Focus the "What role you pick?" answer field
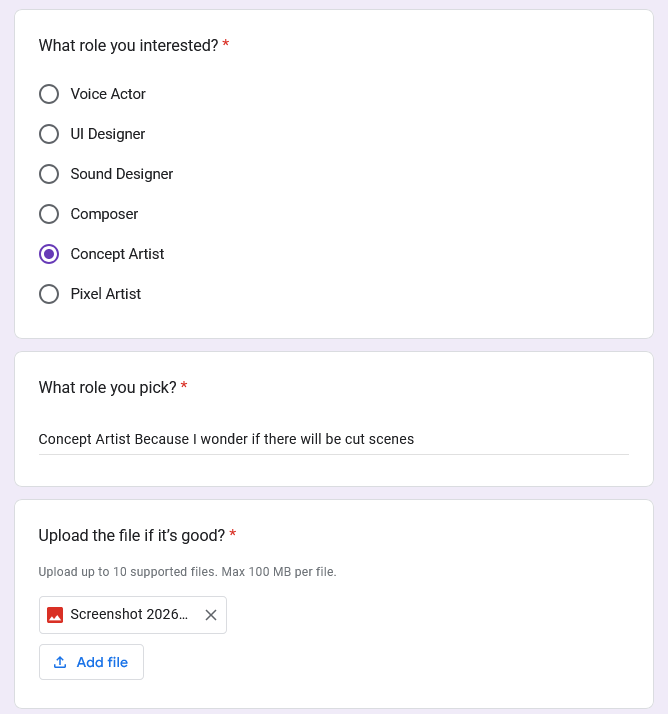 pyautogui.click(x=333, y=439)
